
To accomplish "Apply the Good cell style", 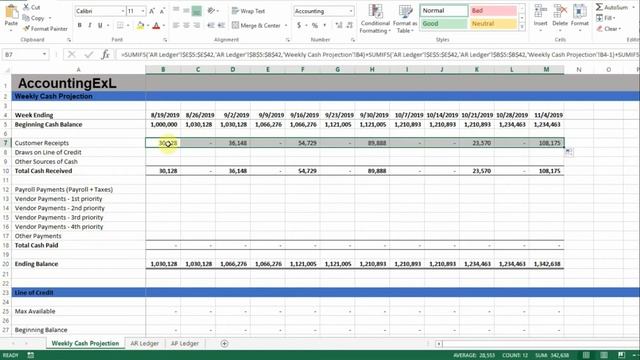I will (x=444, y=24).
